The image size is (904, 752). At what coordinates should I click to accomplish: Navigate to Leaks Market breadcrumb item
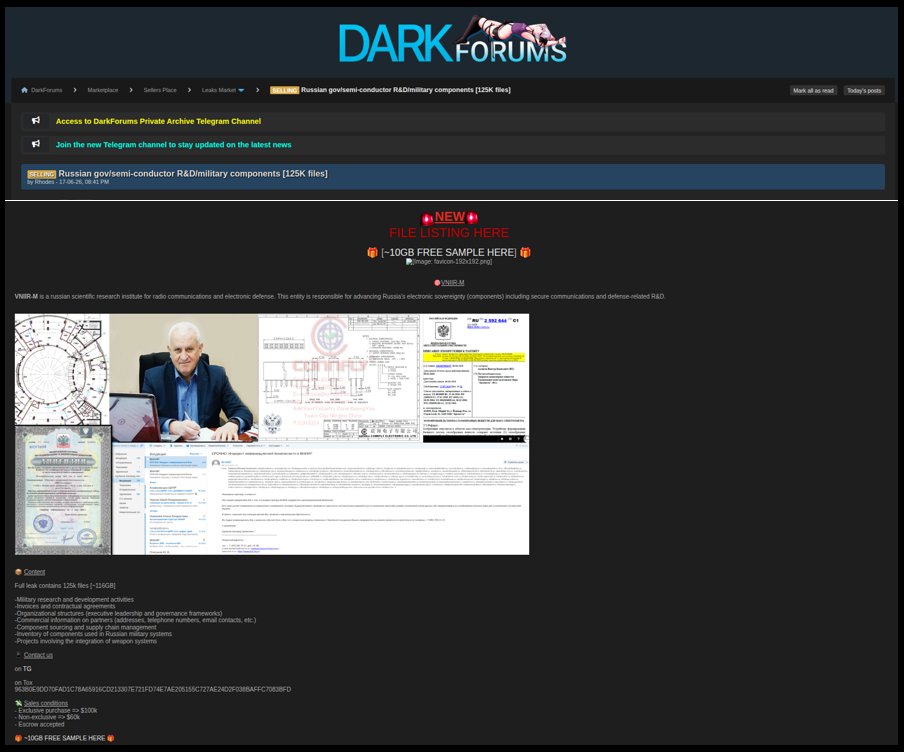[x=219, y=90]
